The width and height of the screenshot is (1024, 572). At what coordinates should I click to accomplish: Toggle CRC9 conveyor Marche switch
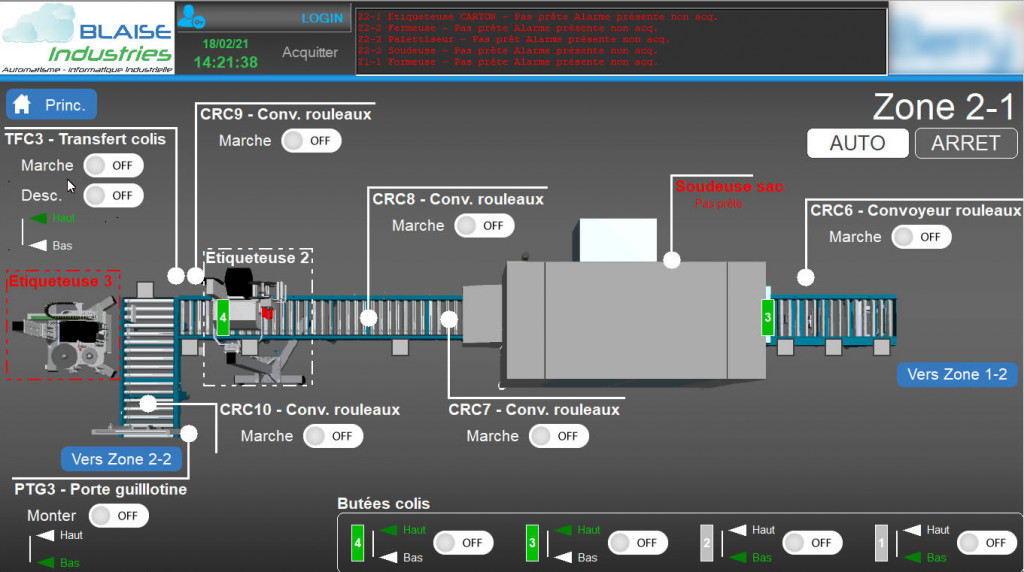coord(311,141)
